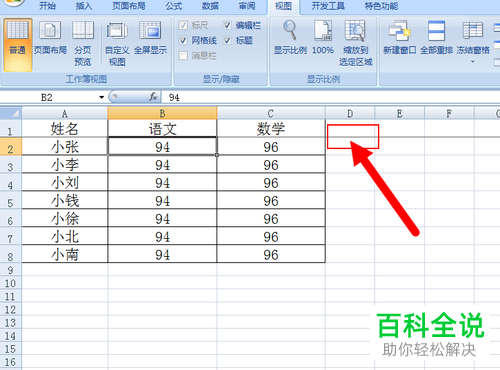Arrange All windows (全部重排)
This screenshot has width=500, height=370.
(436, 37)
